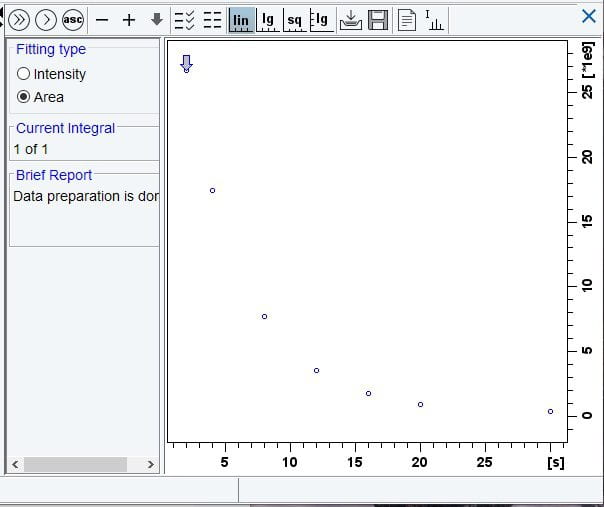Select the Area fitting type
604x507 pixels.
click(24, 97)
